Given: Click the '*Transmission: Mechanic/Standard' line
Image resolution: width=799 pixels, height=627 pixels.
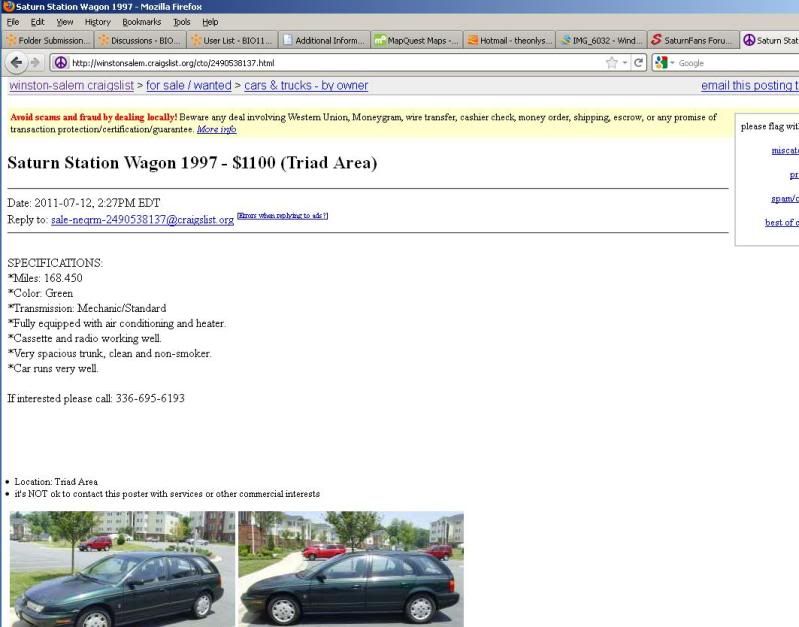Looking at the screenshot, I should (x=87, y=308).
